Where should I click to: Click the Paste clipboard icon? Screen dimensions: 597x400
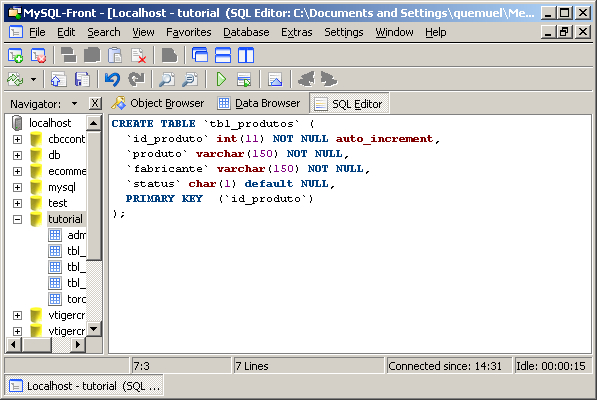click(115, 56)
